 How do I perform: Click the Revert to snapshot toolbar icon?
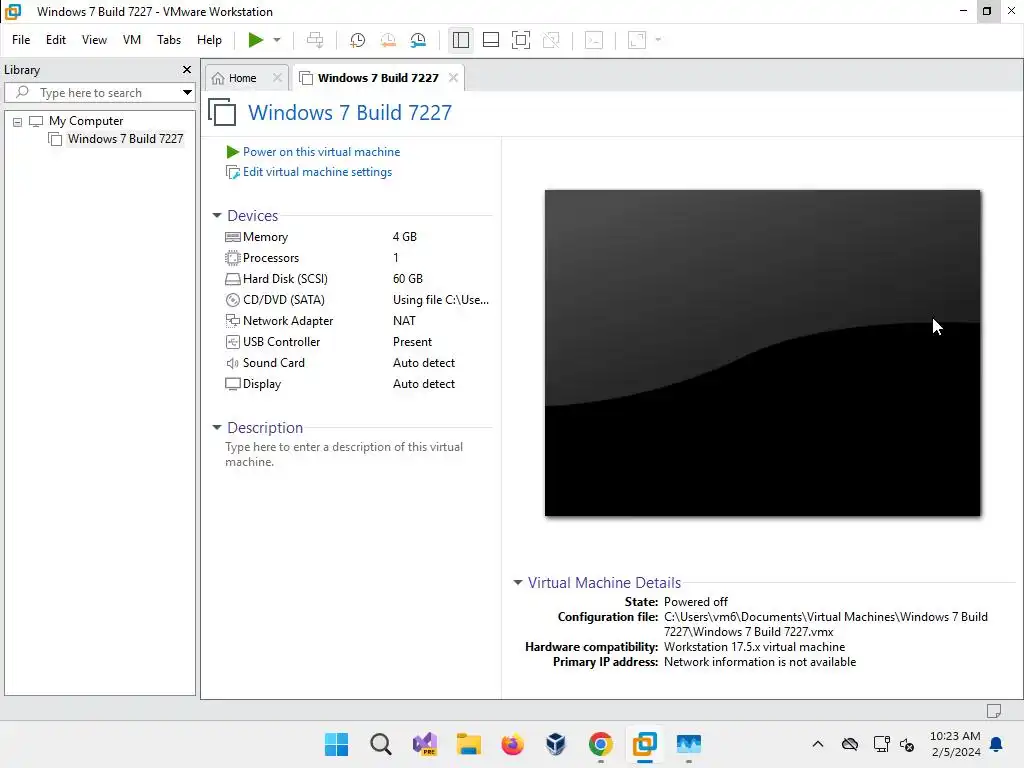point(388,40)
